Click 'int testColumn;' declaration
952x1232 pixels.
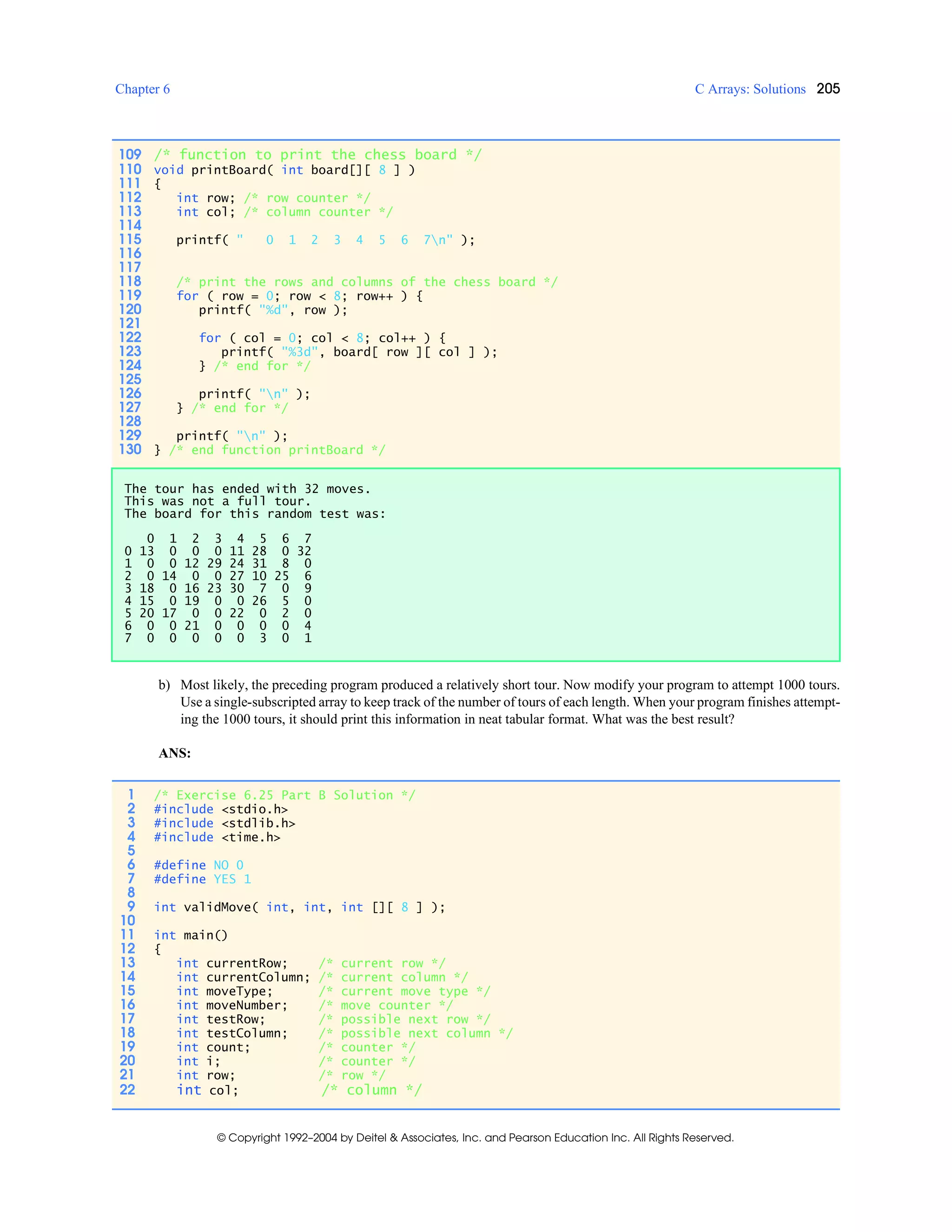click(232, 1033)
